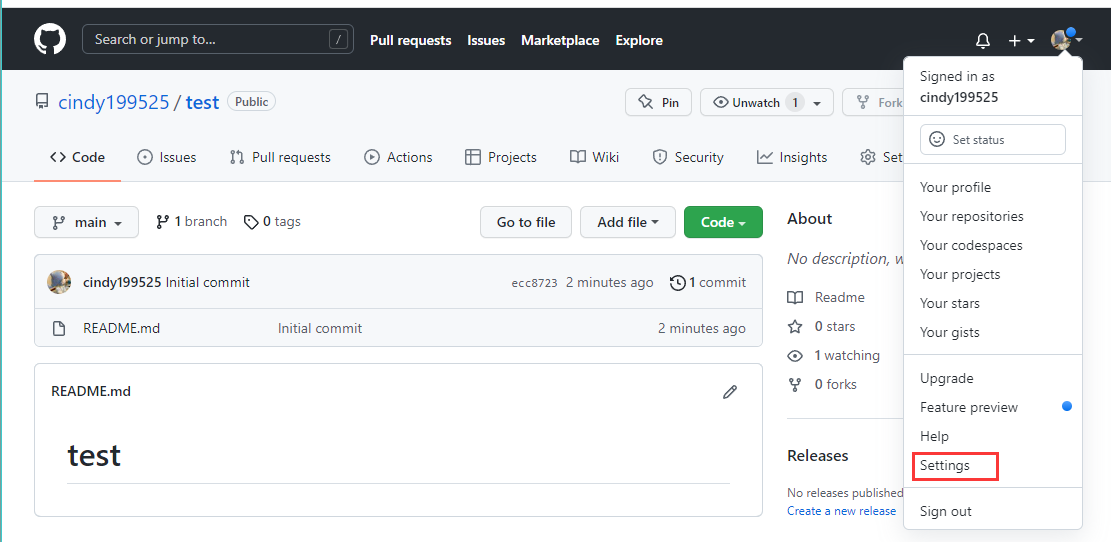
Task: Switch to the Wiki tab
Action: 594,157
